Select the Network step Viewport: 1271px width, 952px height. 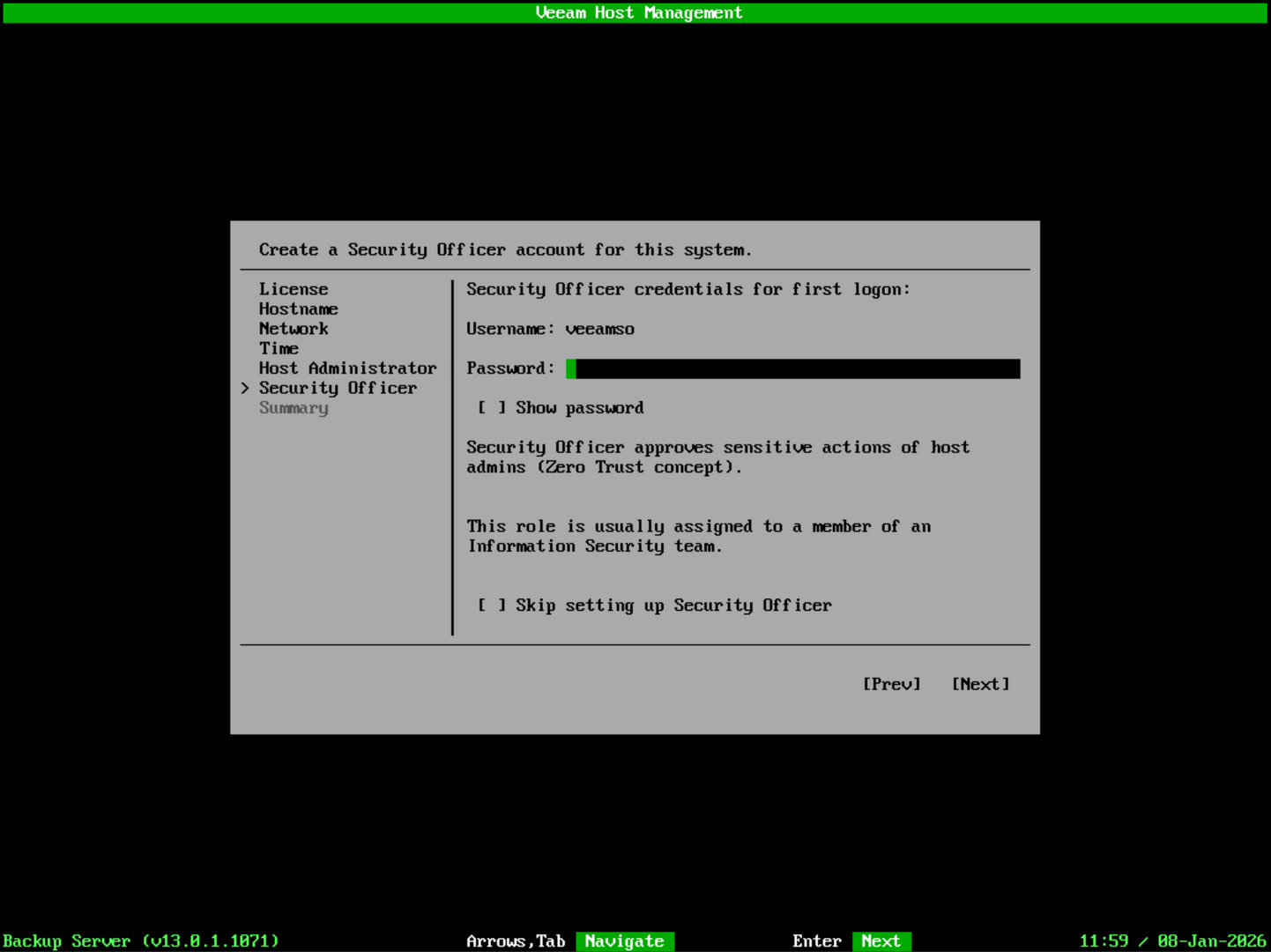294,329
